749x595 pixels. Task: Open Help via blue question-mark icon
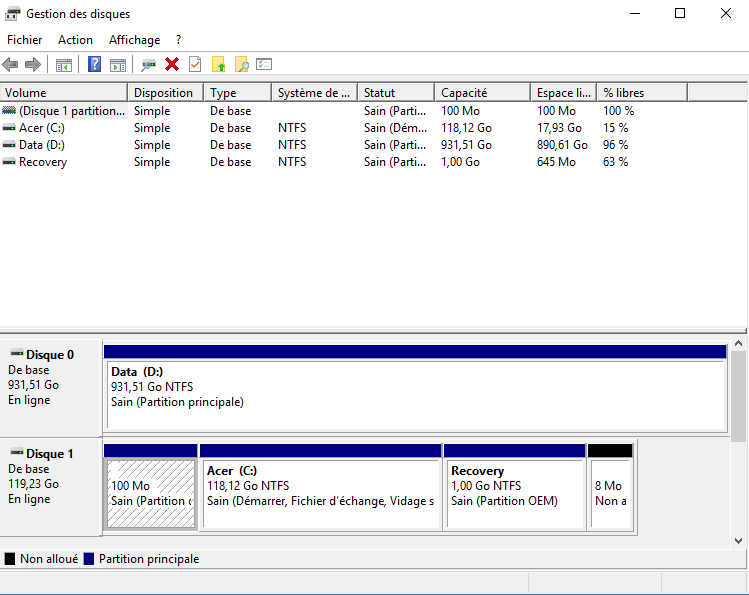(95, 64)
